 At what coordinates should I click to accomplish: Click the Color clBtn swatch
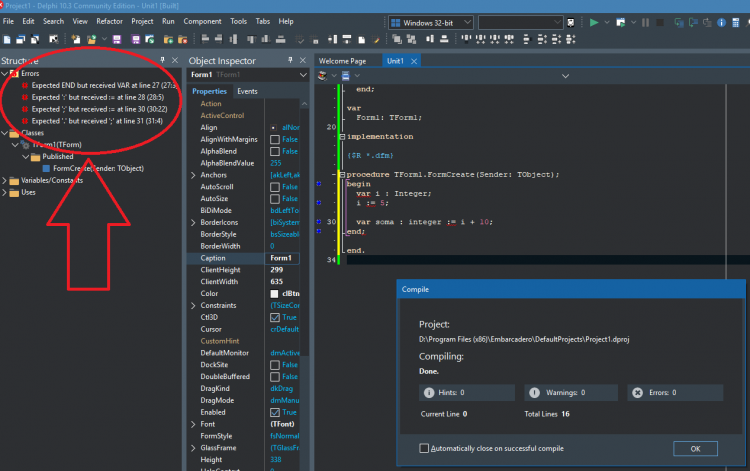pos(274,294)
